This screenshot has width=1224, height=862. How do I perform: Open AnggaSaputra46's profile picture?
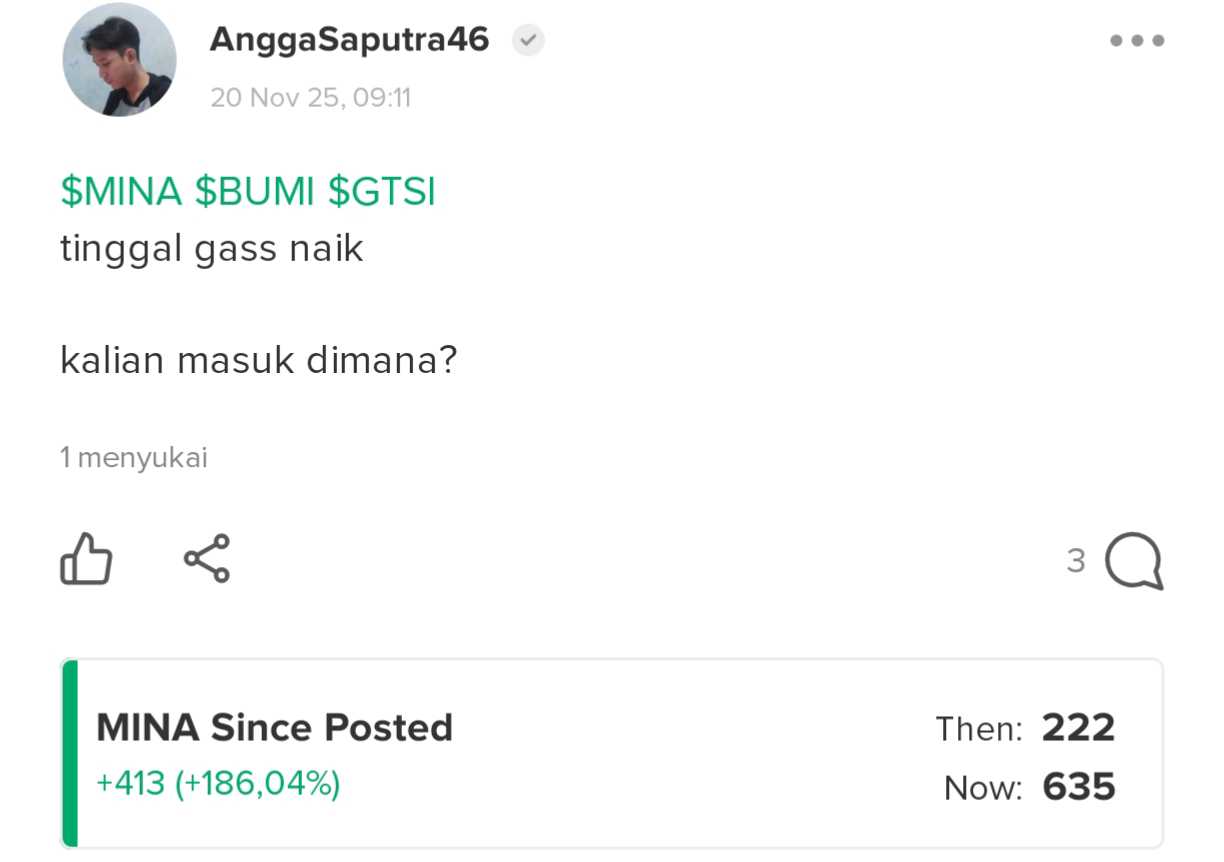120,60
